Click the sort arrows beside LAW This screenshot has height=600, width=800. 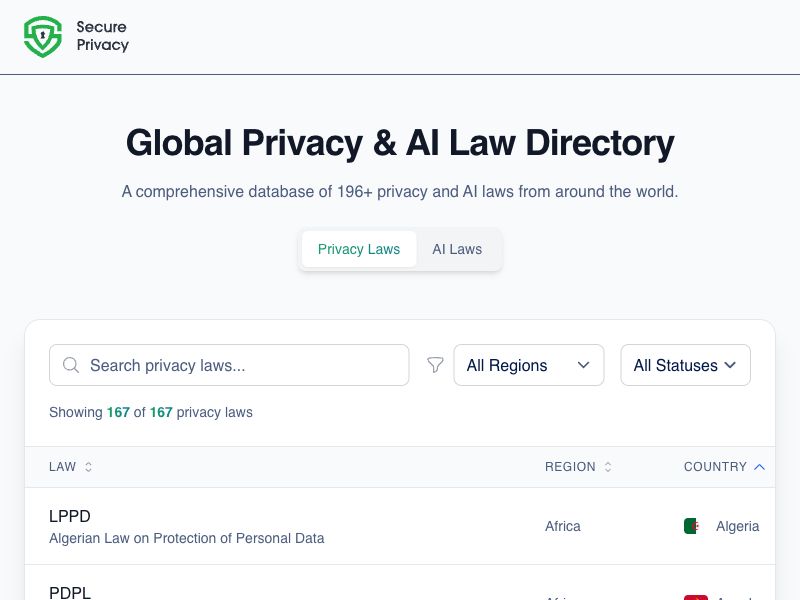click(88, 467)
